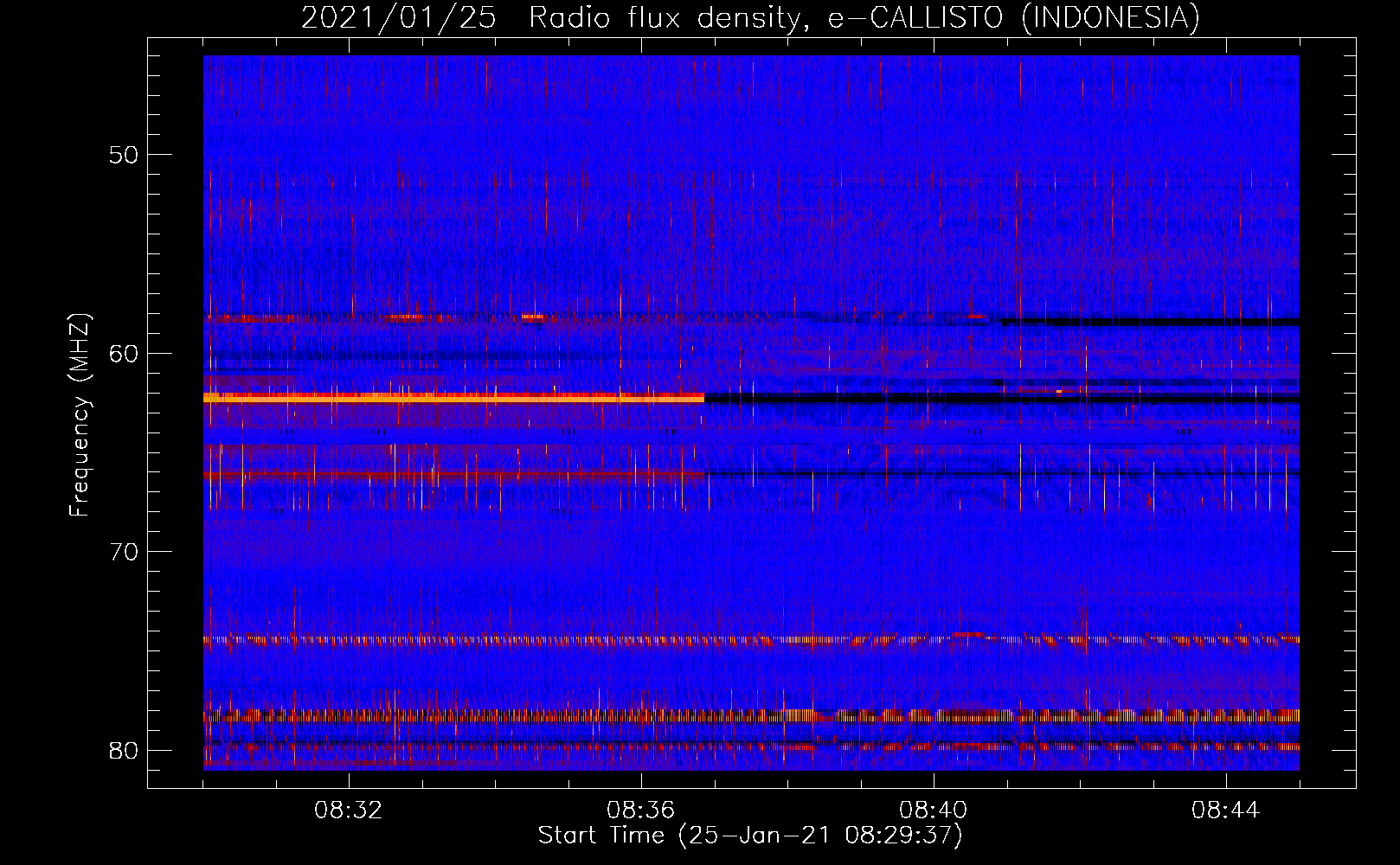Screen dimensions: 1400x865
Task: Click the 80 frequency tick label
Action: pos(125,750)
